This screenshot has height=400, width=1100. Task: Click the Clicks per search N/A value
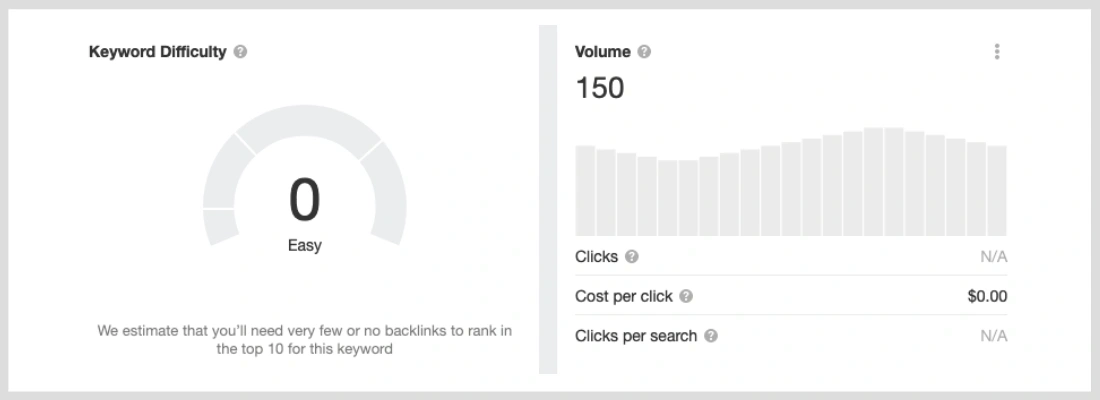pos(993,335)
